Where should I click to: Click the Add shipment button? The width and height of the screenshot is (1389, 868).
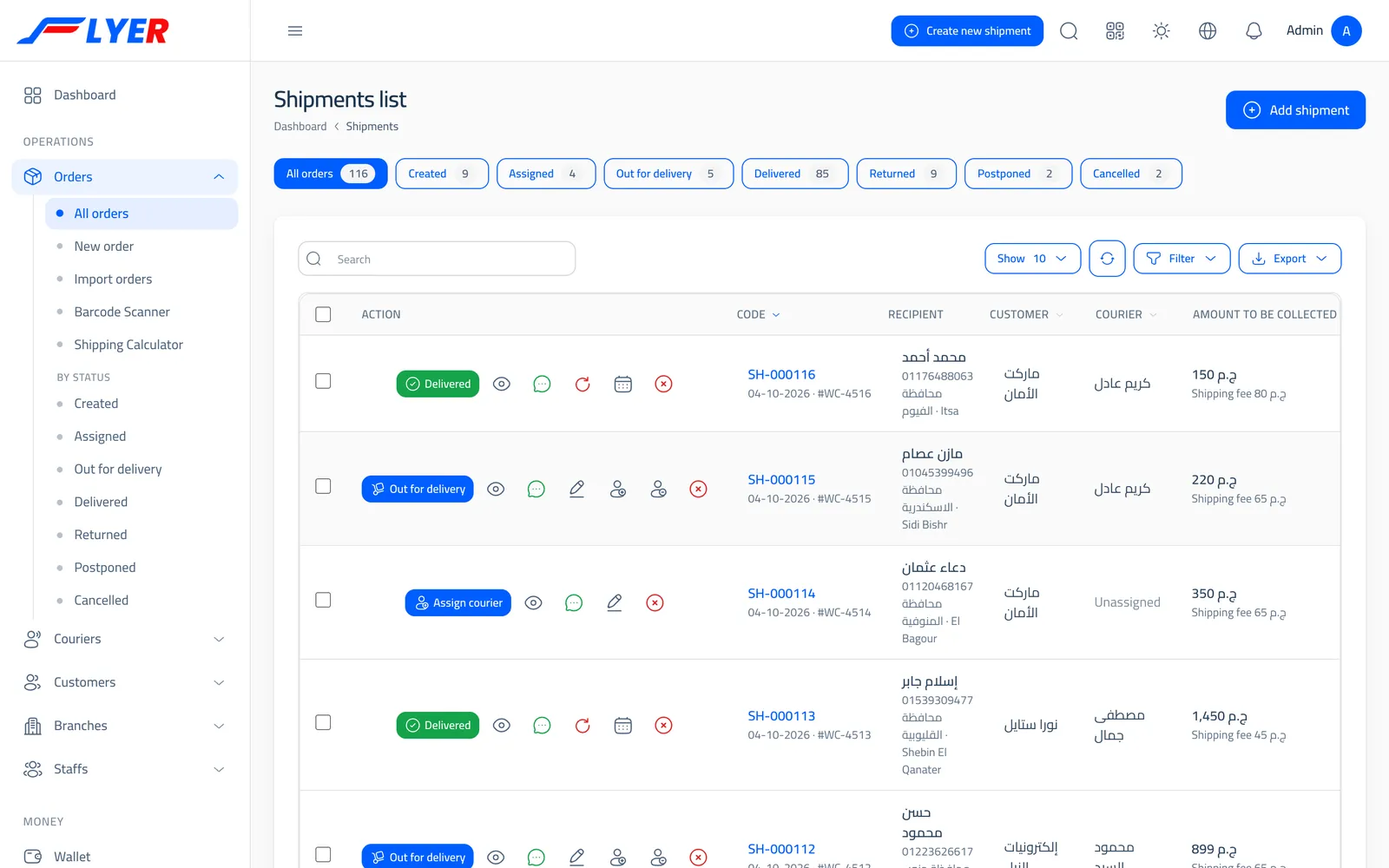tap(1295, 110)
